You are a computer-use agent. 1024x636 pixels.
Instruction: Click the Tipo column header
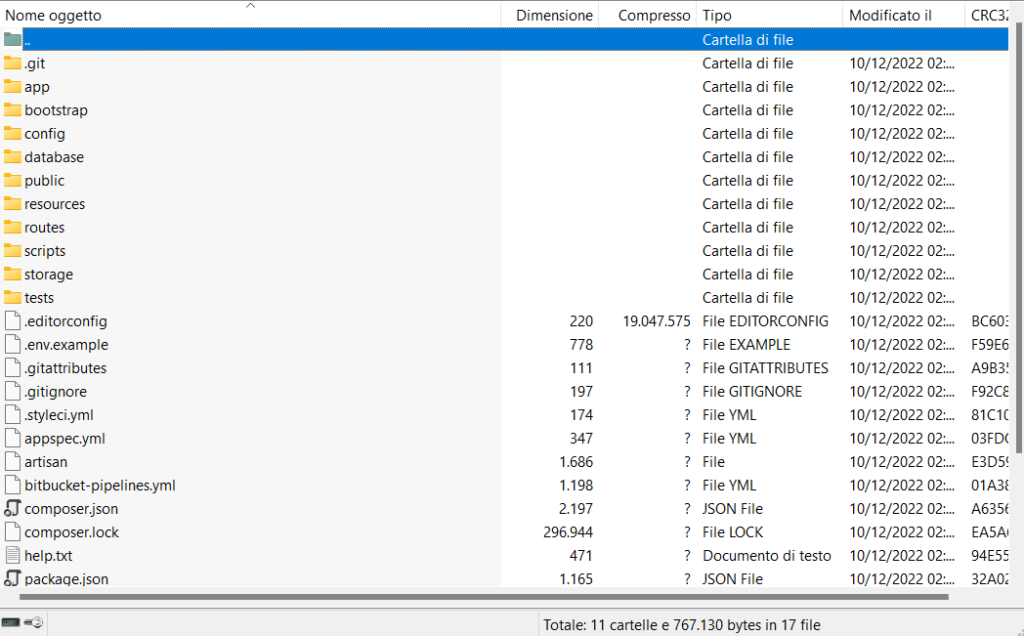pyautogui.click(x=717, y=16)
